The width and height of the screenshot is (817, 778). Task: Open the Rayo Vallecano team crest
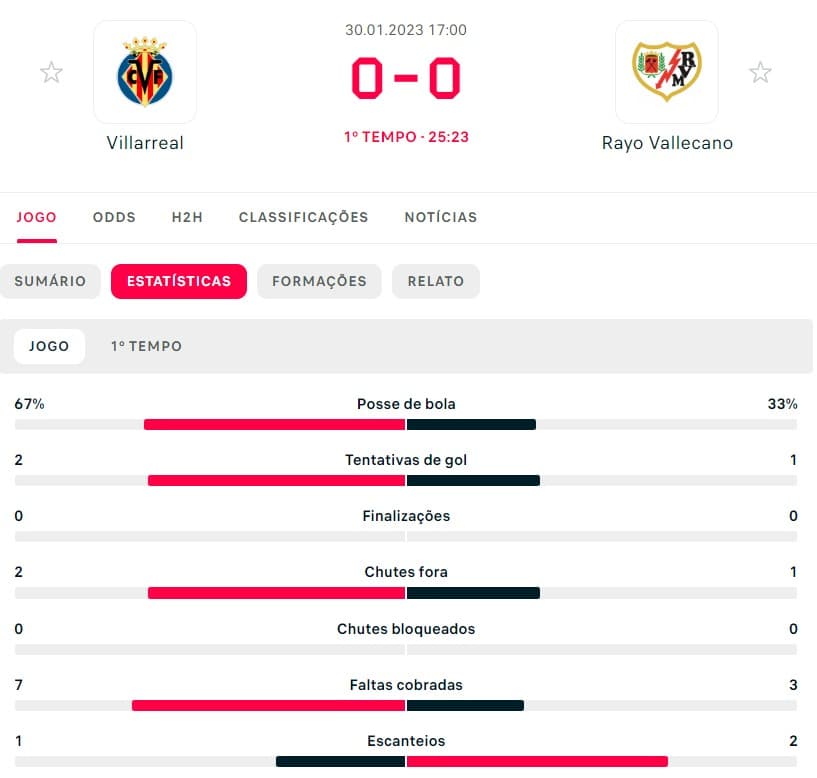tap(666, 72)
